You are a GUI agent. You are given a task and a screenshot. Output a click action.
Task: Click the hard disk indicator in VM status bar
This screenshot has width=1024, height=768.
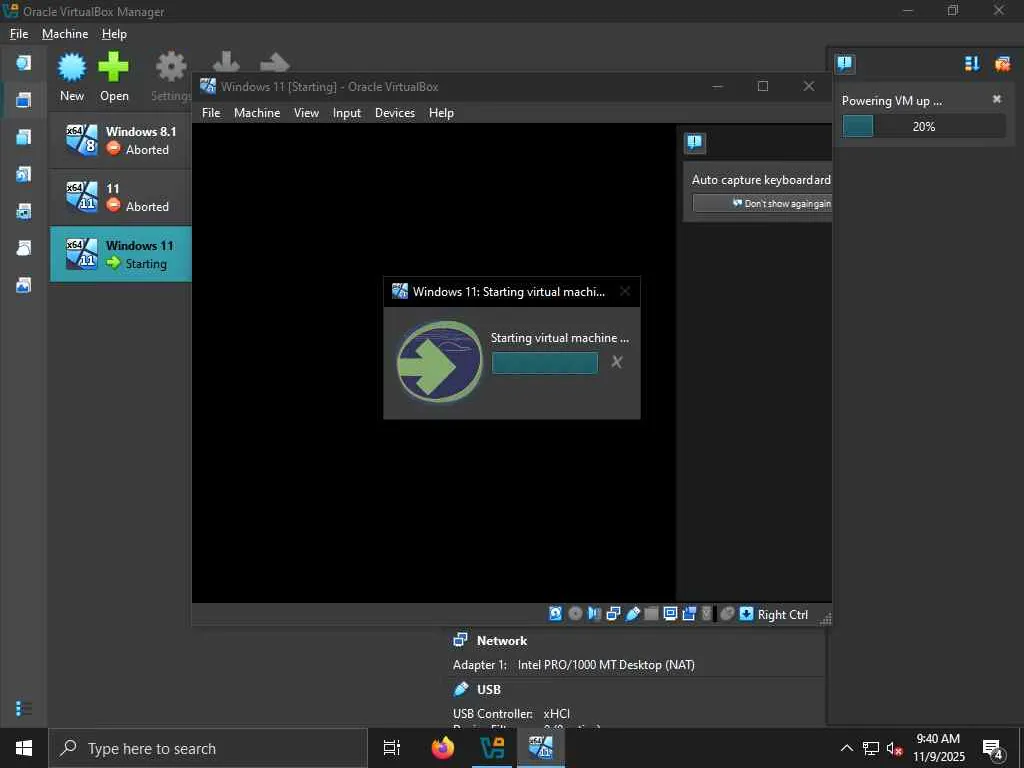pos(556,613)
